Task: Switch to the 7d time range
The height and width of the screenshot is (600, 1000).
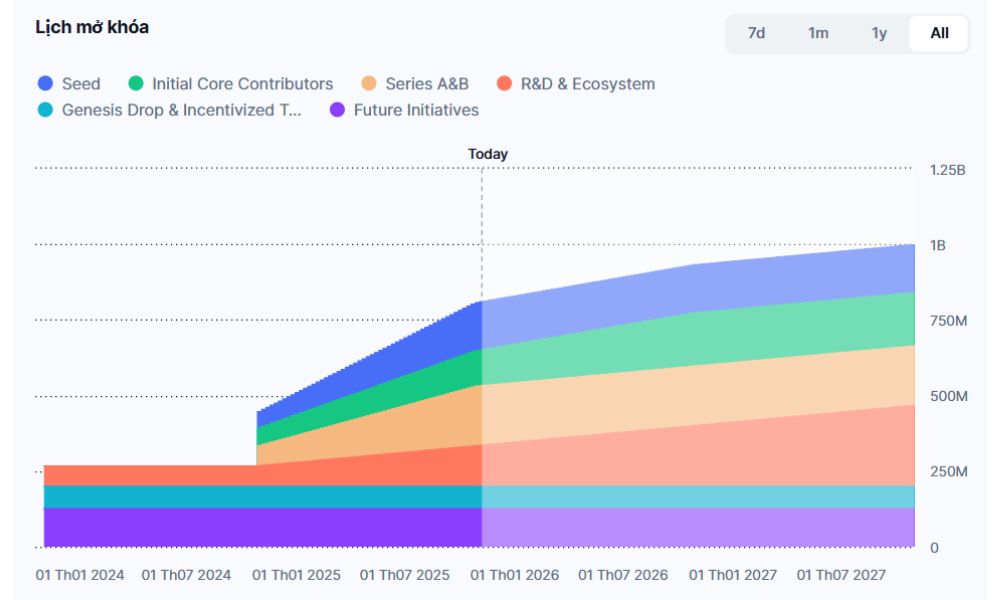Action: pos(757,33)
